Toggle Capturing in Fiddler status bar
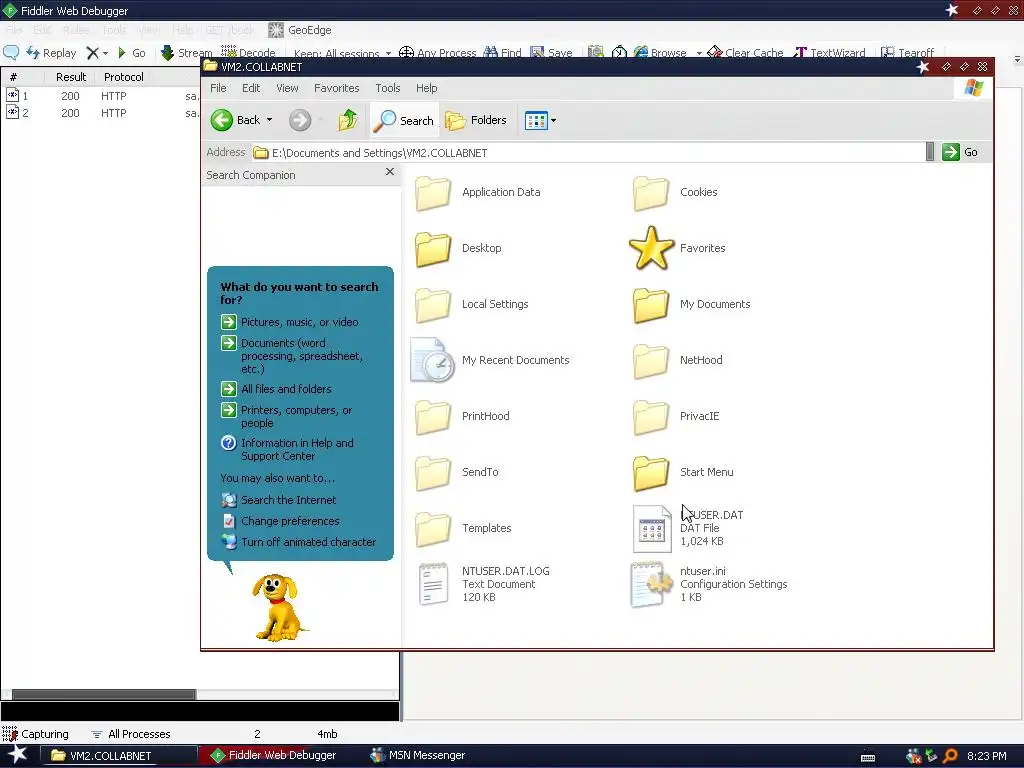The image size is (1024, 768). (x=35, y=734)
